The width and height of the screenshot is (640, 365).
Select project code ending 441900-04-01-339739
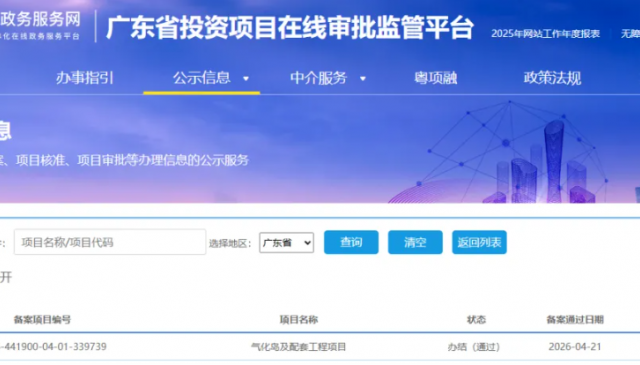coord(53,347)
